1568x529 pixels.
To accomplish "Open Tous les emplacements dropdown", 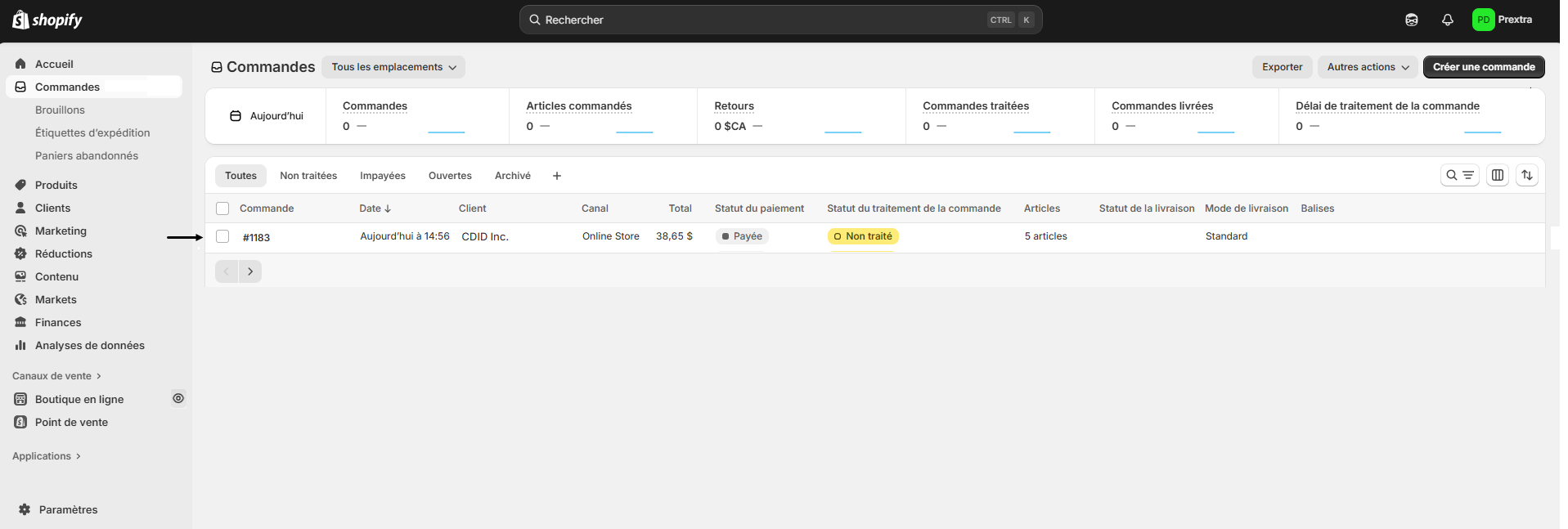I will tap(393, 67).
